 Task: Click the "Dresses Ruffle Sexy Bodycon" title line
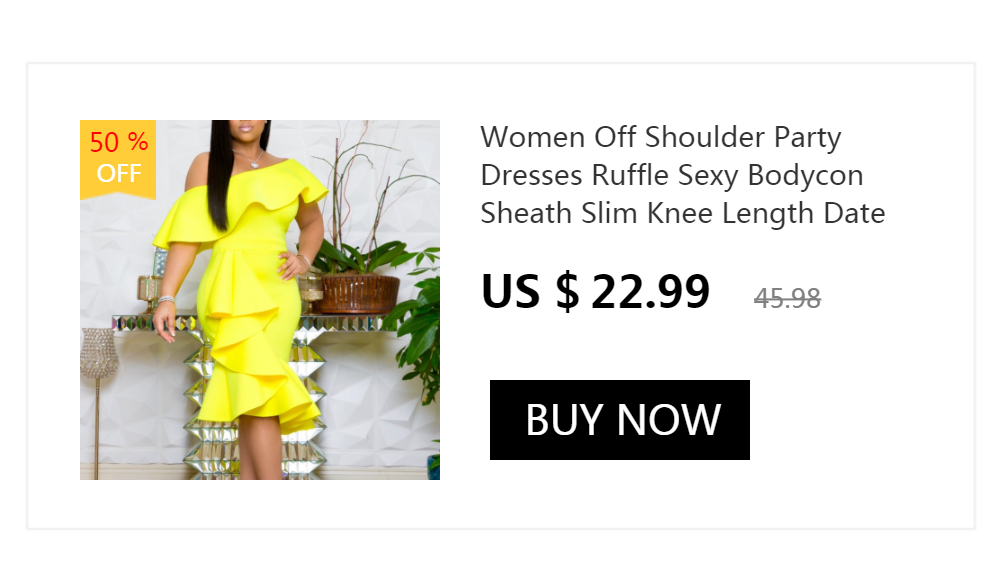click(672, 175)
